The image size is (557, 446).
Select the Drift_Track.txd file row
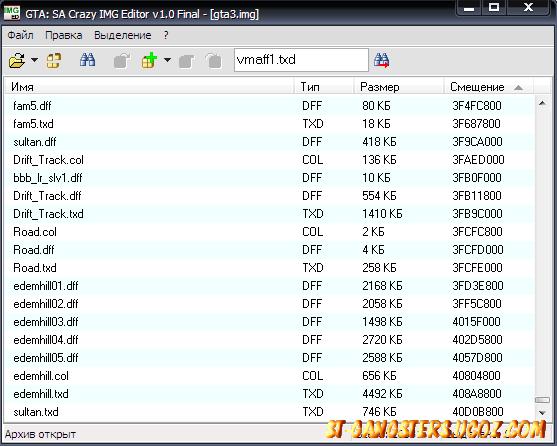pyautogui.click(x=269, y=214)
